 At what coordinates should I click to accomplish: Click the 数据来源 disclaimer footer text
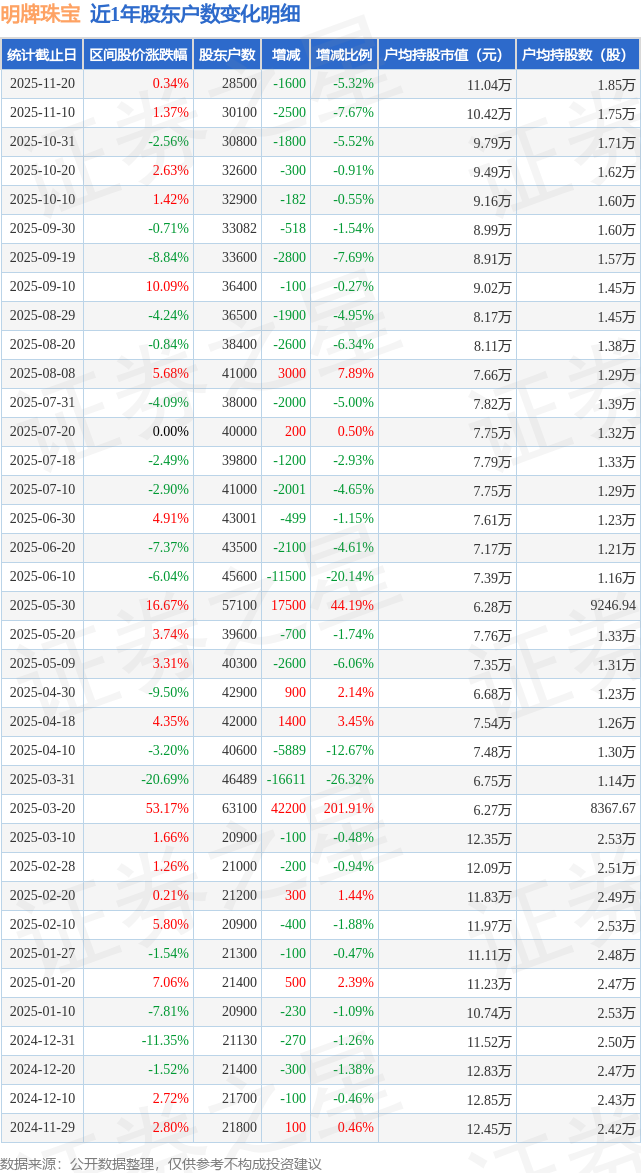(161, 1163)
